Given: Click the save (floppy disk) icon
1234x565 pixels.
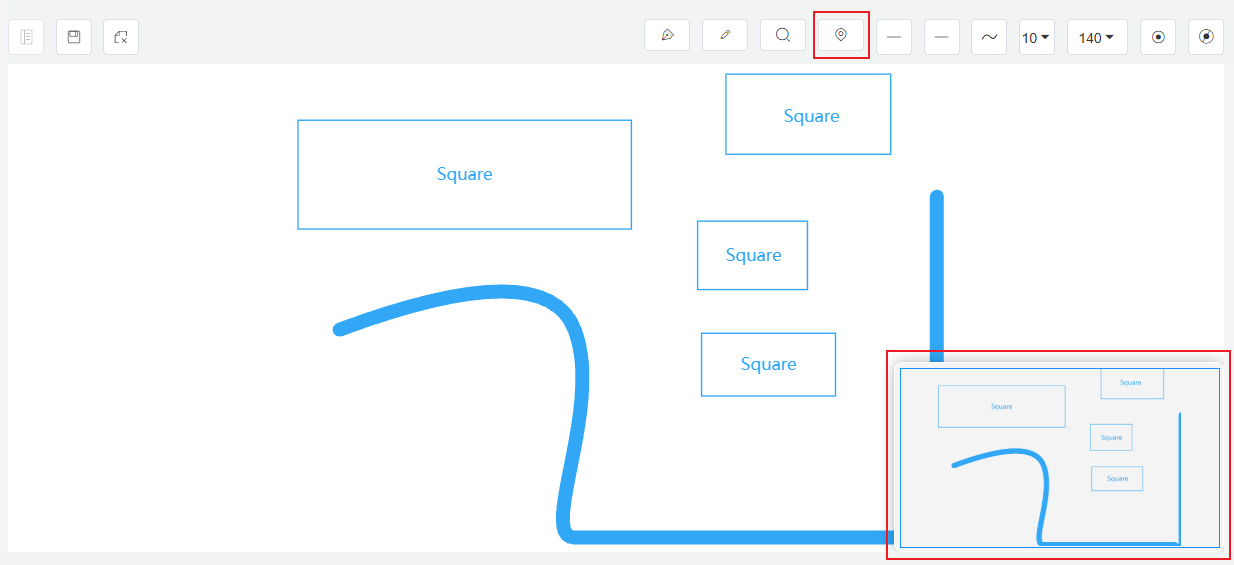Looking at the screenshot, I should tap(74, 37).
